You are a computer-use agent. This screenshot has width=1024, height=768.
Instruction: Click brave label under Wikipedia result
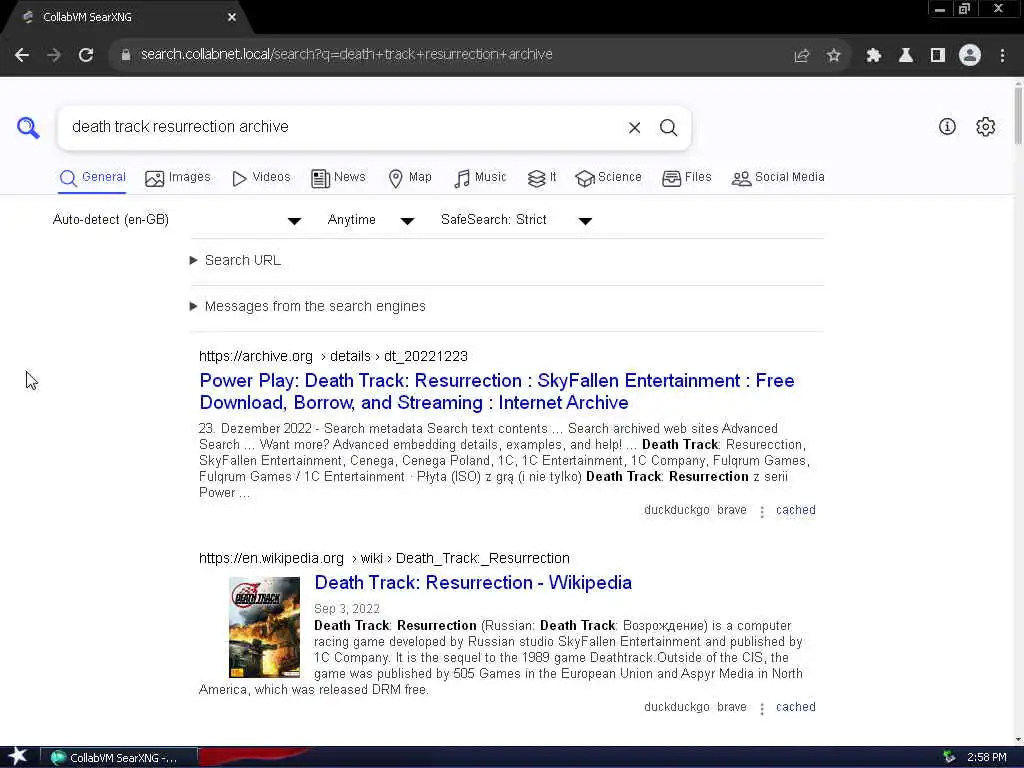[731, 707]
